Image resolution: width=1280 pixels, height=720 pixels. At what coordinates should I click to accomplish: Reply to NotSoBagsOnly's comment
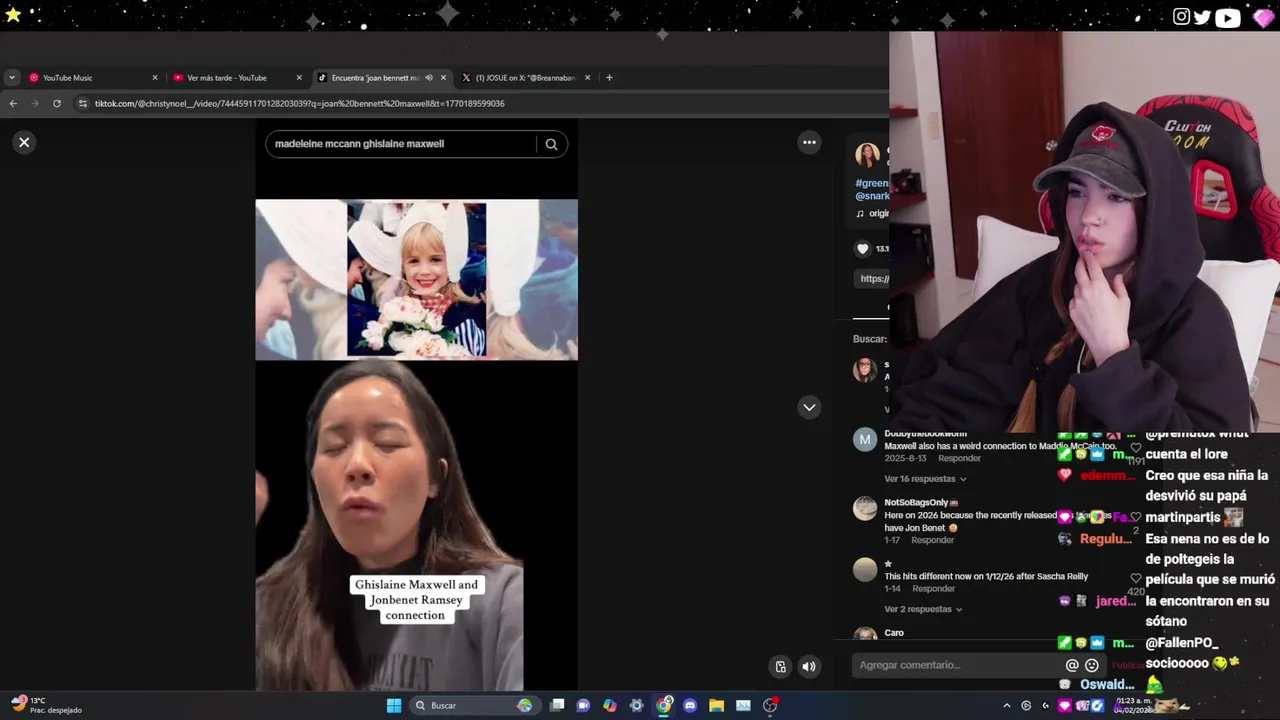tap(932, 540)
